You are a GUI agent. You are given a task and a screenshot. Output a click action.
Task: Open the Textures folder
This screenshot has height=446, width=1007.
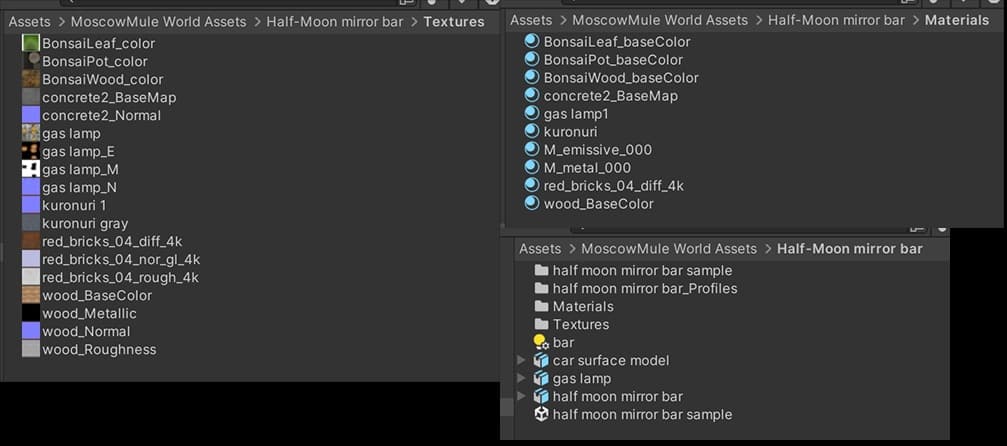[x=580, y=324]
